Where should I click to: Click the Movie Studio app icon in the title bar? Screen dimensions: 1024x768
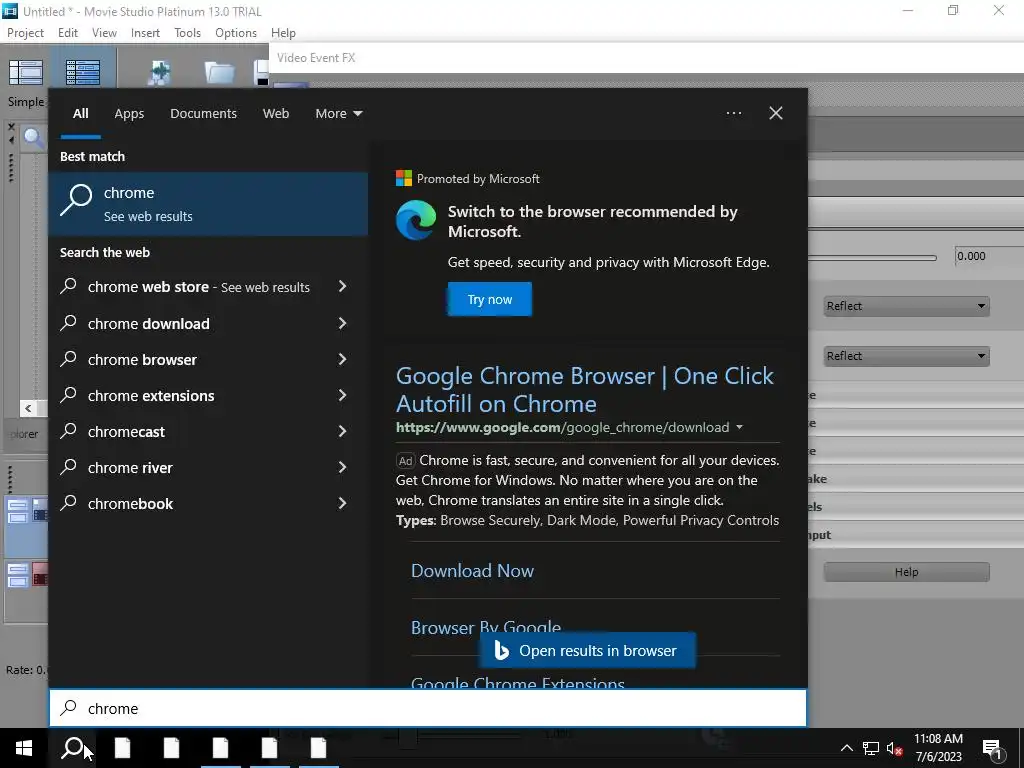coord(10,11)
